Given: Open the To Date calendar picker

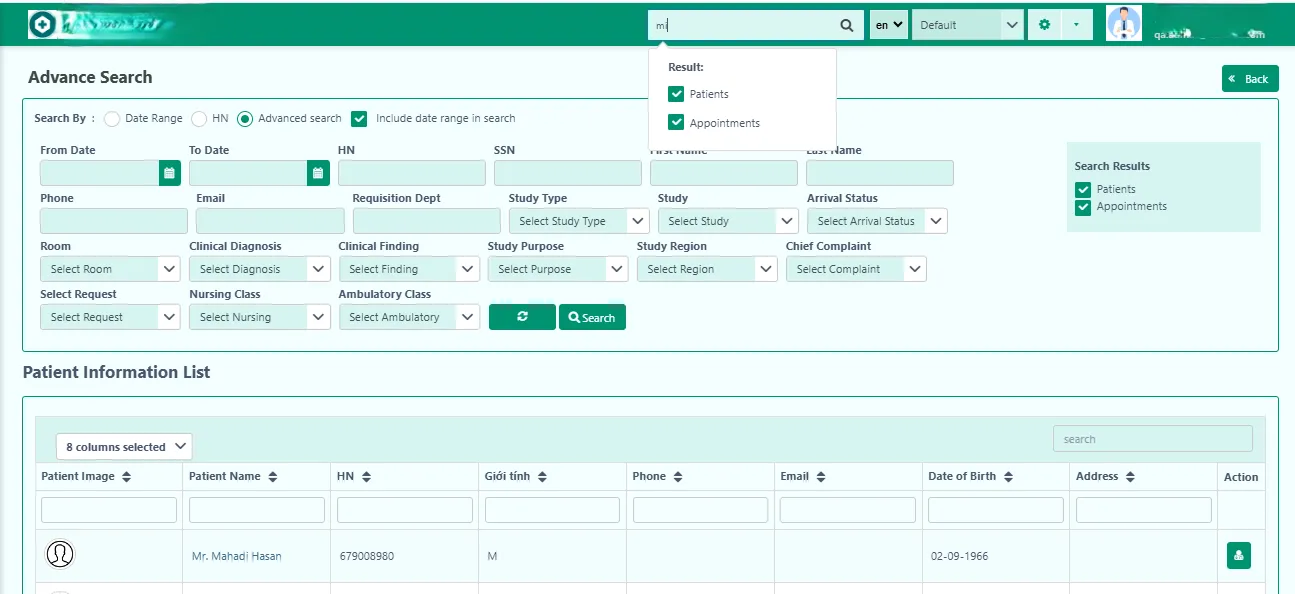Looking at the screenshot, I should coord(318,173).
